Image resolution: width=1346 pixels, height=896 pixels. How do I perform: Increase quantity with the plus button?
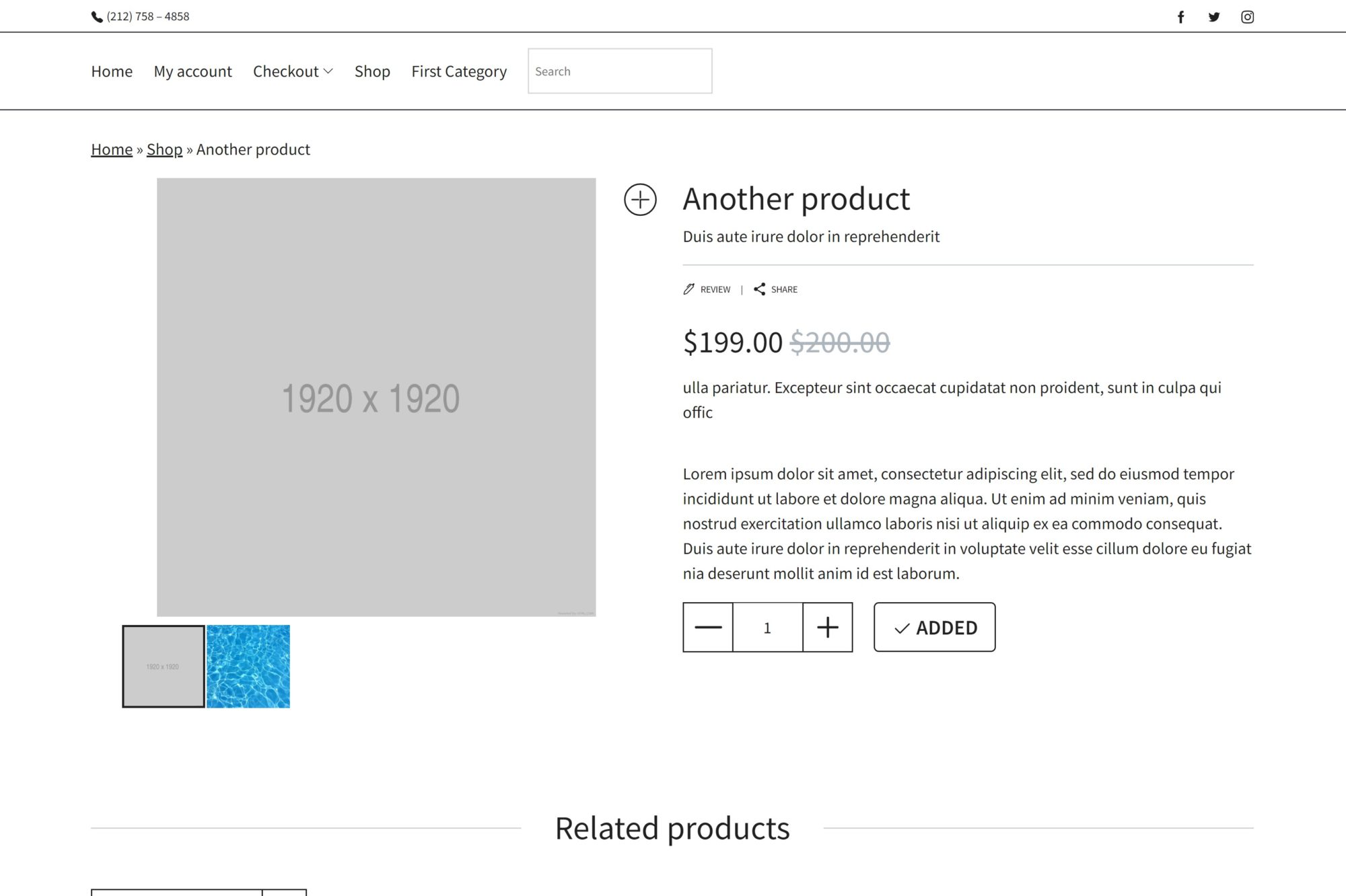pos(828,627)
